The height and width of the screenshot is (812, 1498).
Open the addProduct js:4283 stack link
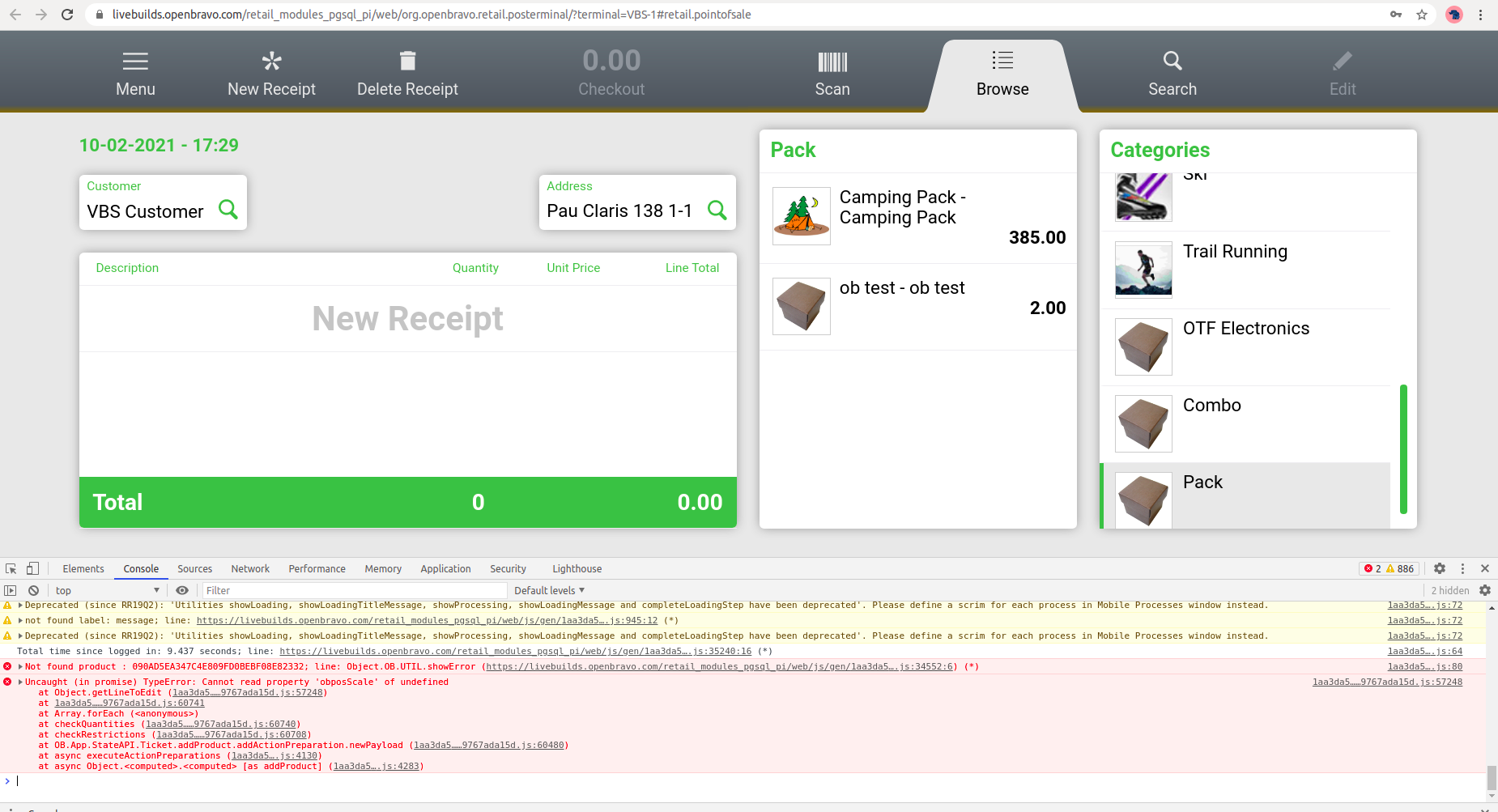pyautogui.click(x=377, y=767)
